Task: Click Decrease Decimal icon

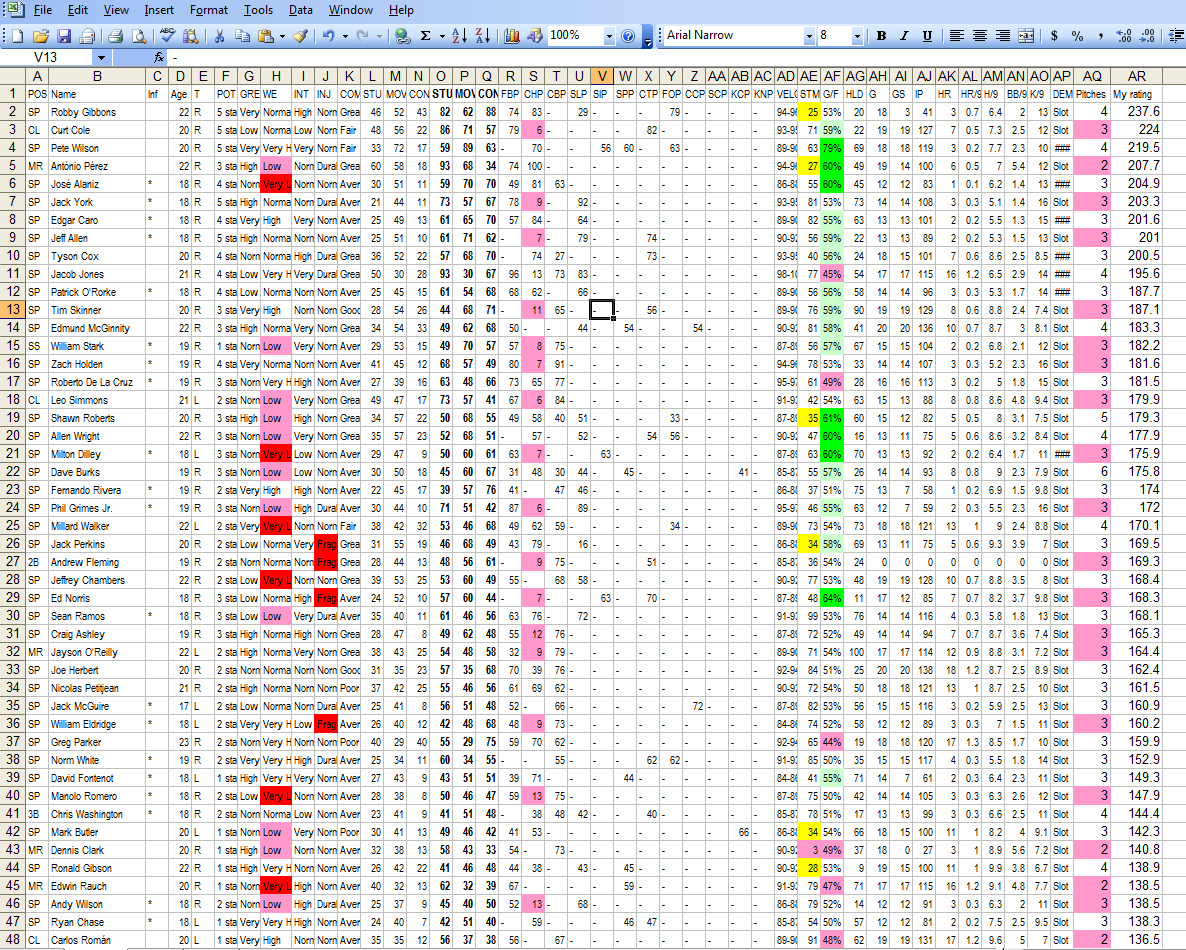Action: tap(1147, 36)
